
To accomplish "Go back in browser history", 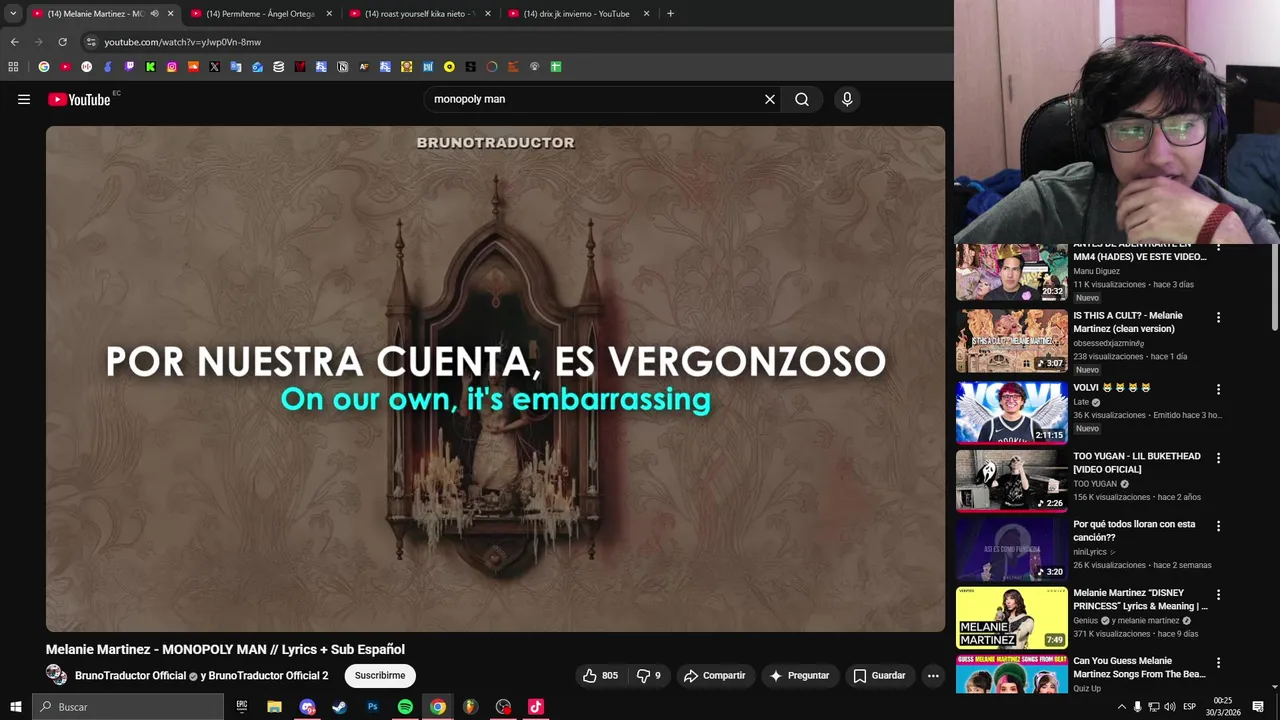I will 14,42.
